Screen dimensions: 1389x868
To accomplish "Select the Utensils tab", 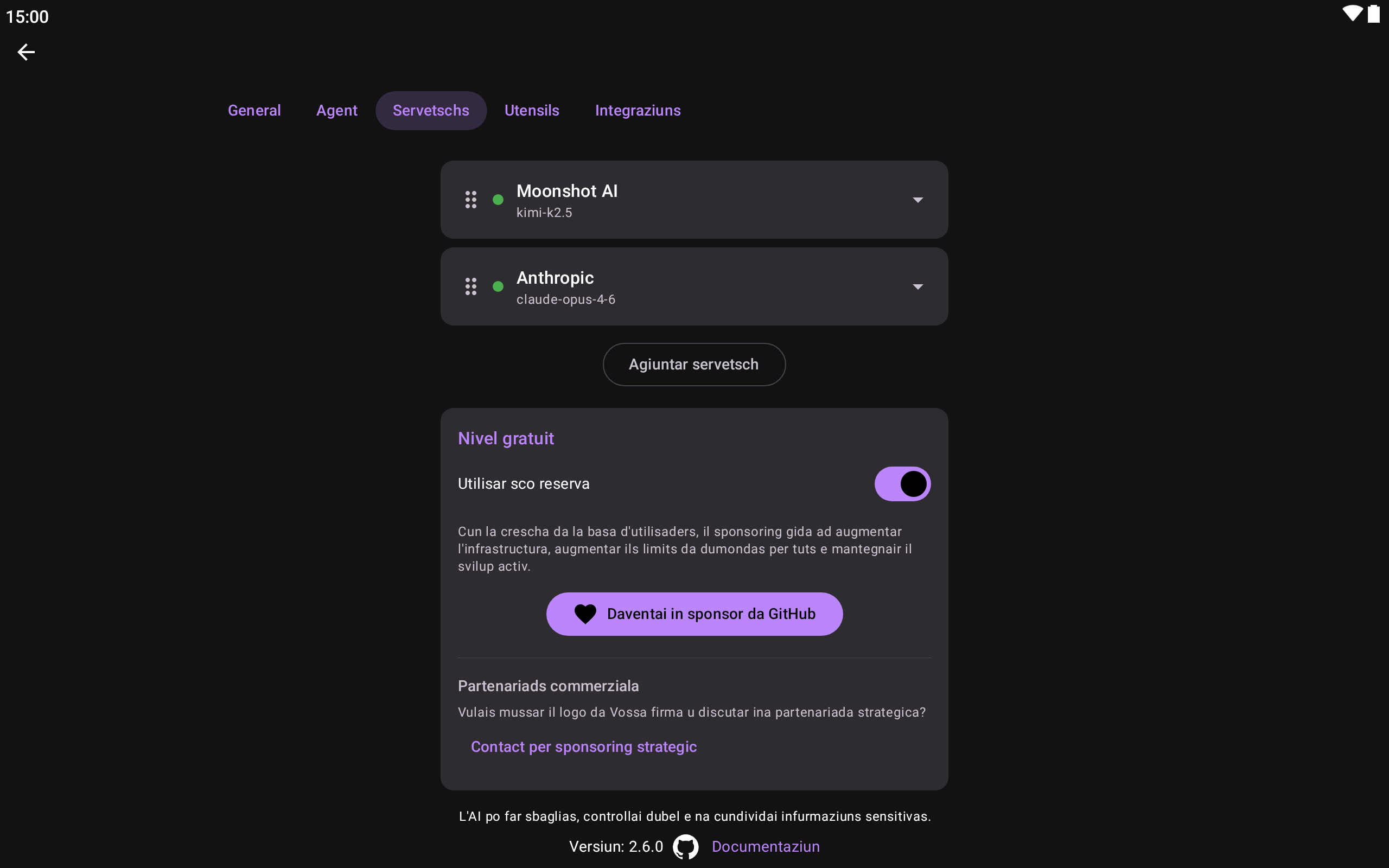I will (532, 110).
